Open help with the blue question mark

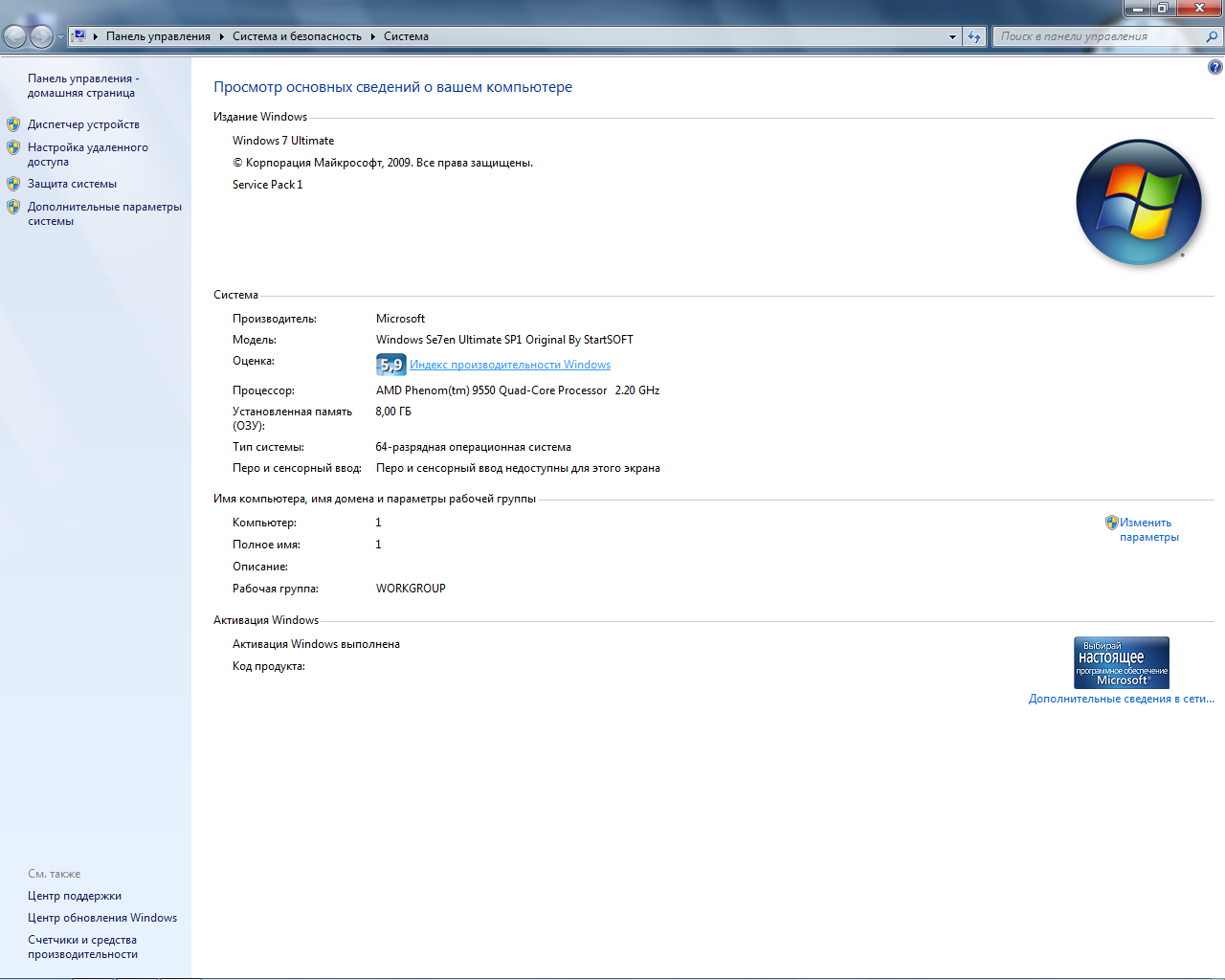[1214, 67]
